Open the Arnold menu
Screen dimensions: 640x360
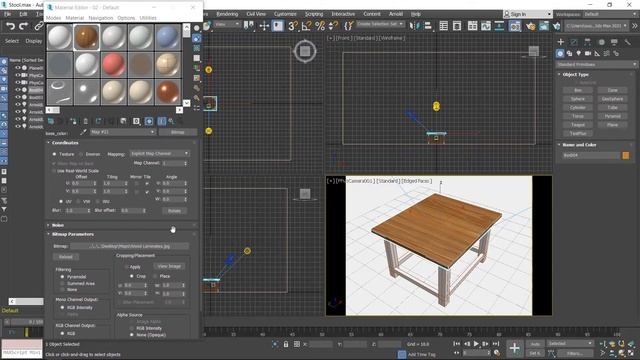pos(396,14)
